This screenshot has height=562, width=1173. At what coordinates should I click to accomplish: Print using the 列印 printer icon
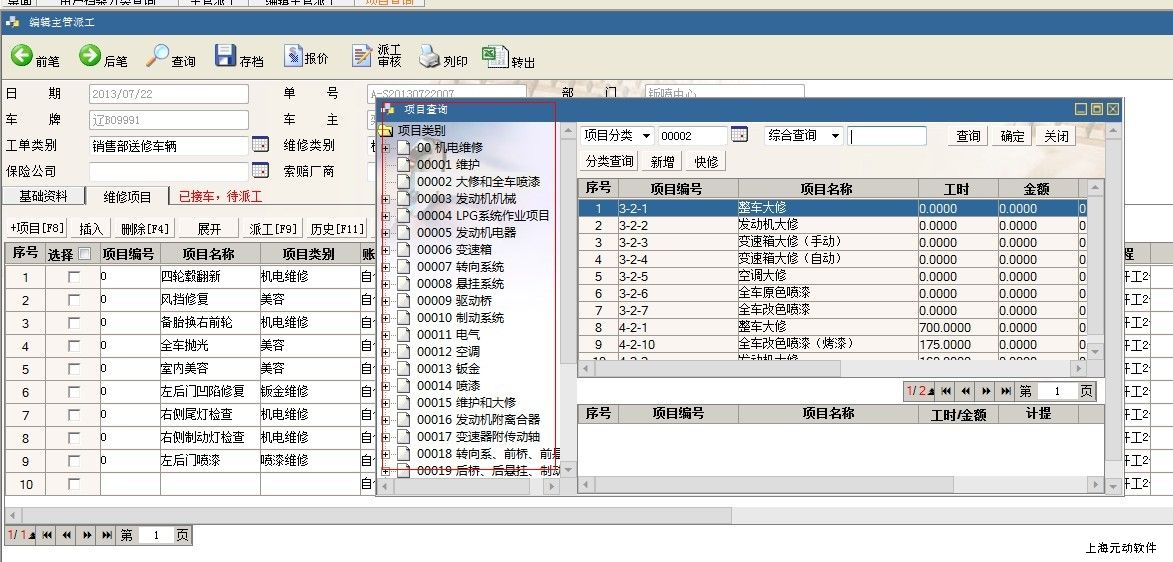[429, 57]
